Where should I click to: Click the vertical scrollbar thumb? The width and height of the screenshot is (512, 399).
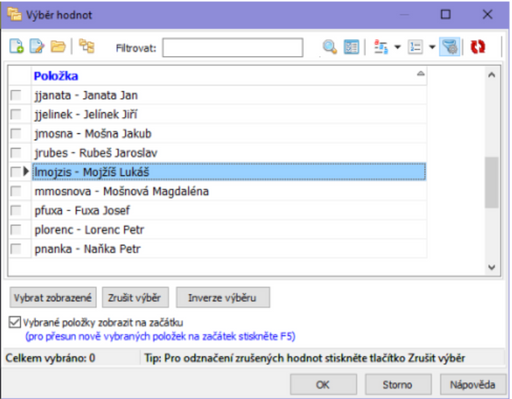492,183
